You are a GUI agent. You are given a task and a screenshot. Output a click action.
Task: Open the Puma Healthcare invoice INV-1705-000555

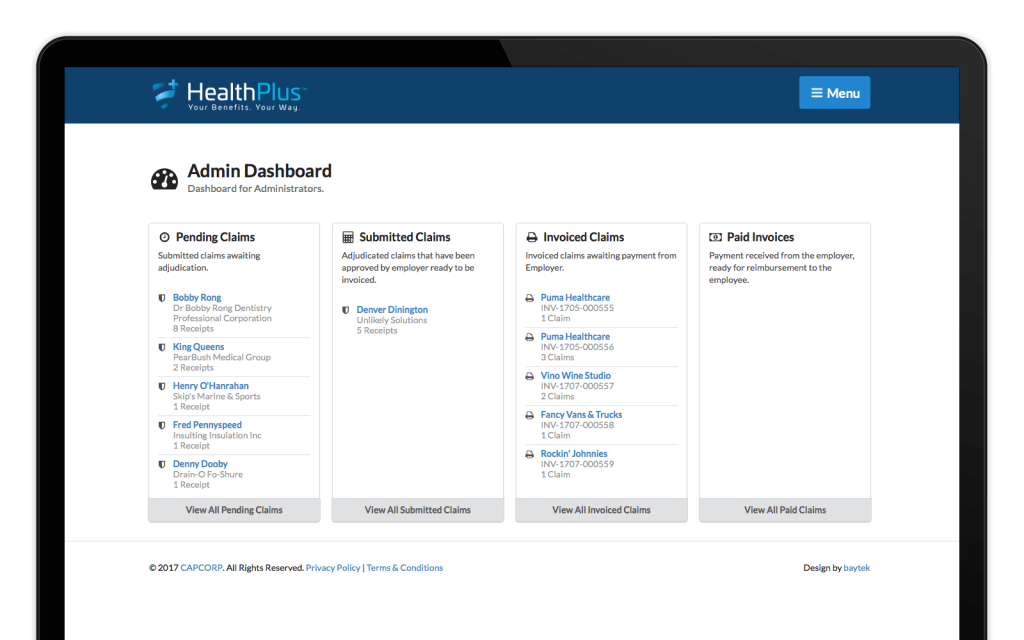click(x=575, y=297)
